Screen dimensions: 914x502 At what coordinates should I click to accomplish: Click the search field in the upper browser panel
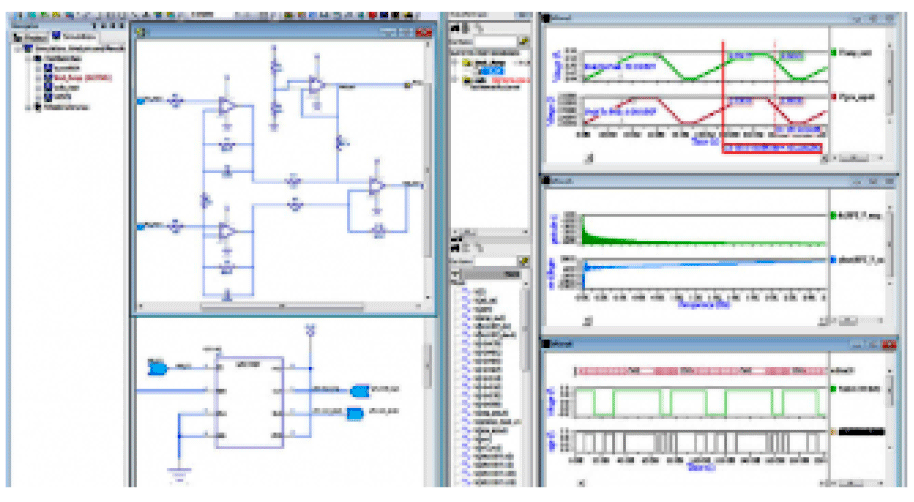click(x=495, y=42)
